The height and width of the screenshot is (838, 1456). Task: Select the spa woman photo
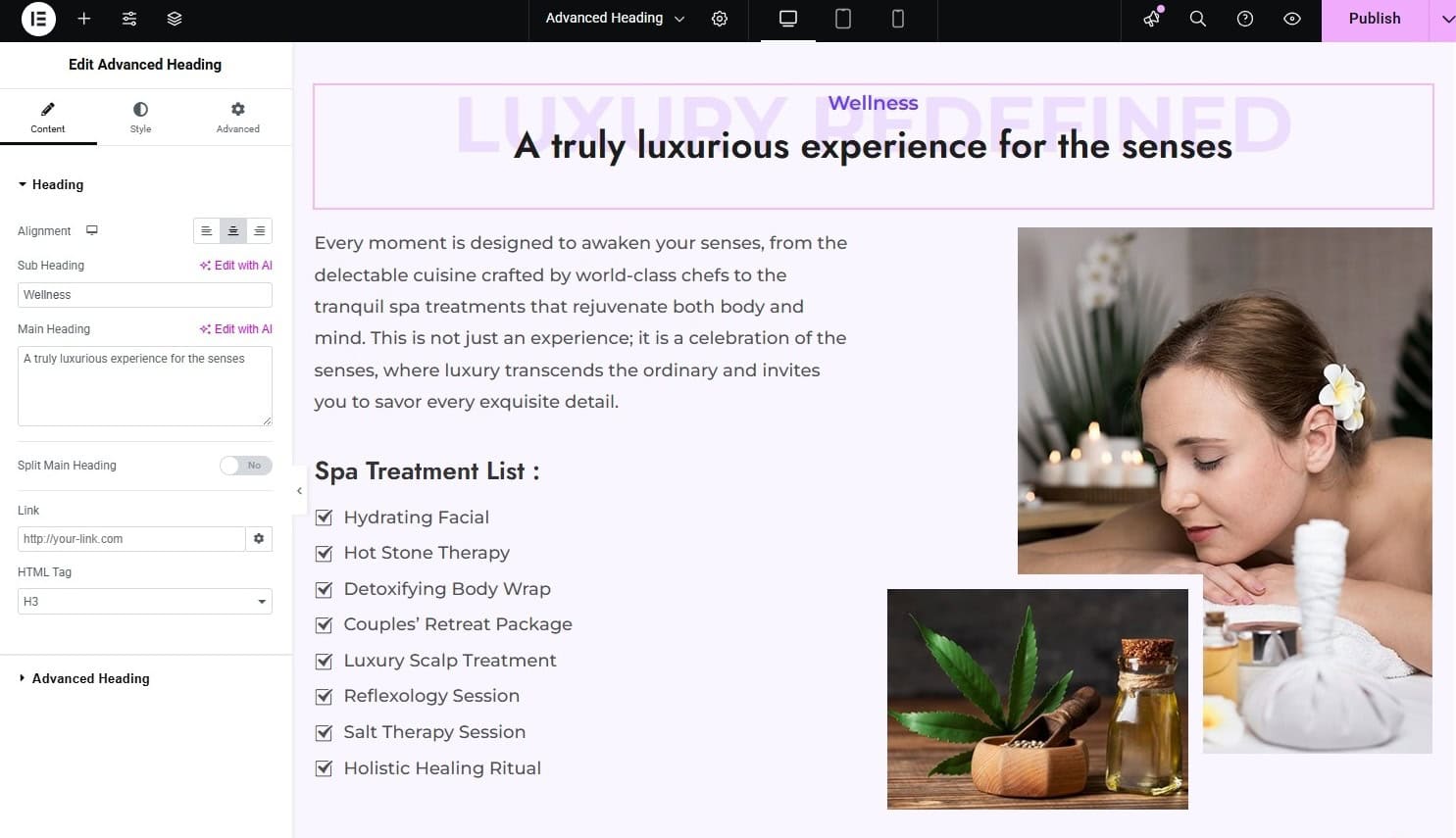[x=1225, y=400]
